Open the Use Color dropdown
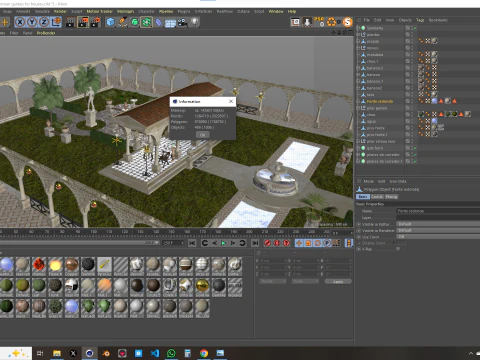 point(438,237)
